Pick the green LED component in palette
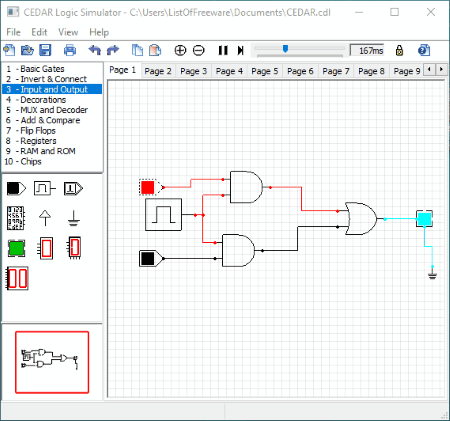 (x=16, y=248)
